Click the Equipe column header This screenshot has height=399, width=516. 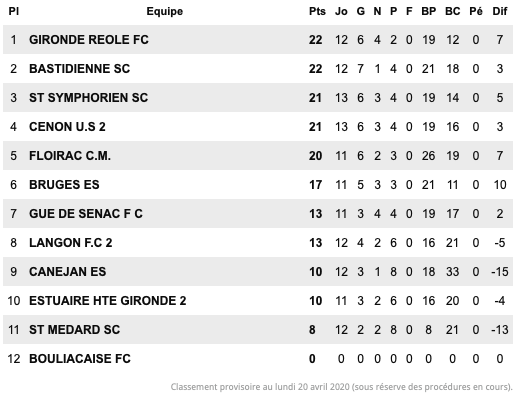[x=165, y=12]
